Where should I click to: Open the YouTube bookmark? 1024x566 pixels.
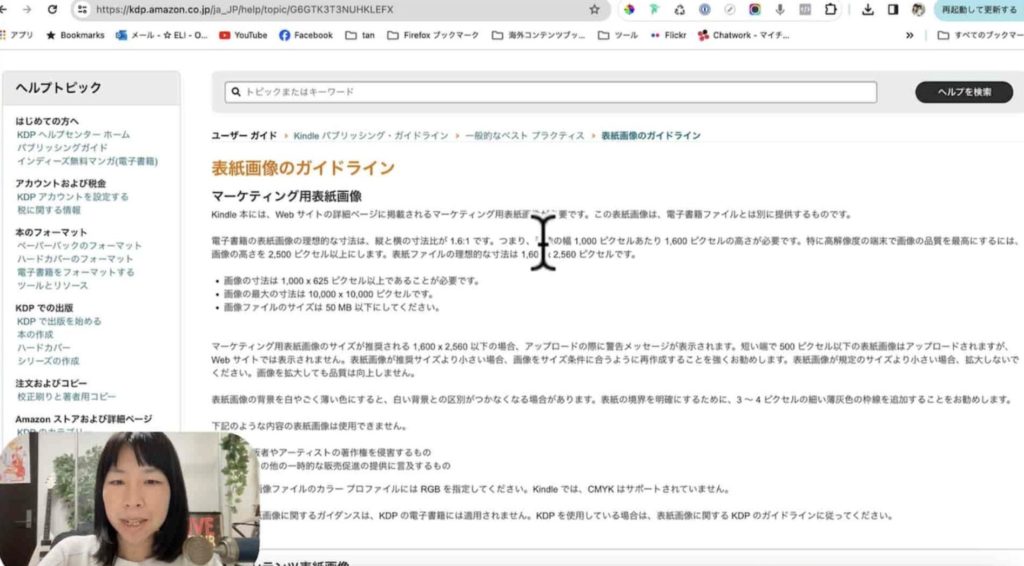(x=243, y=35)
